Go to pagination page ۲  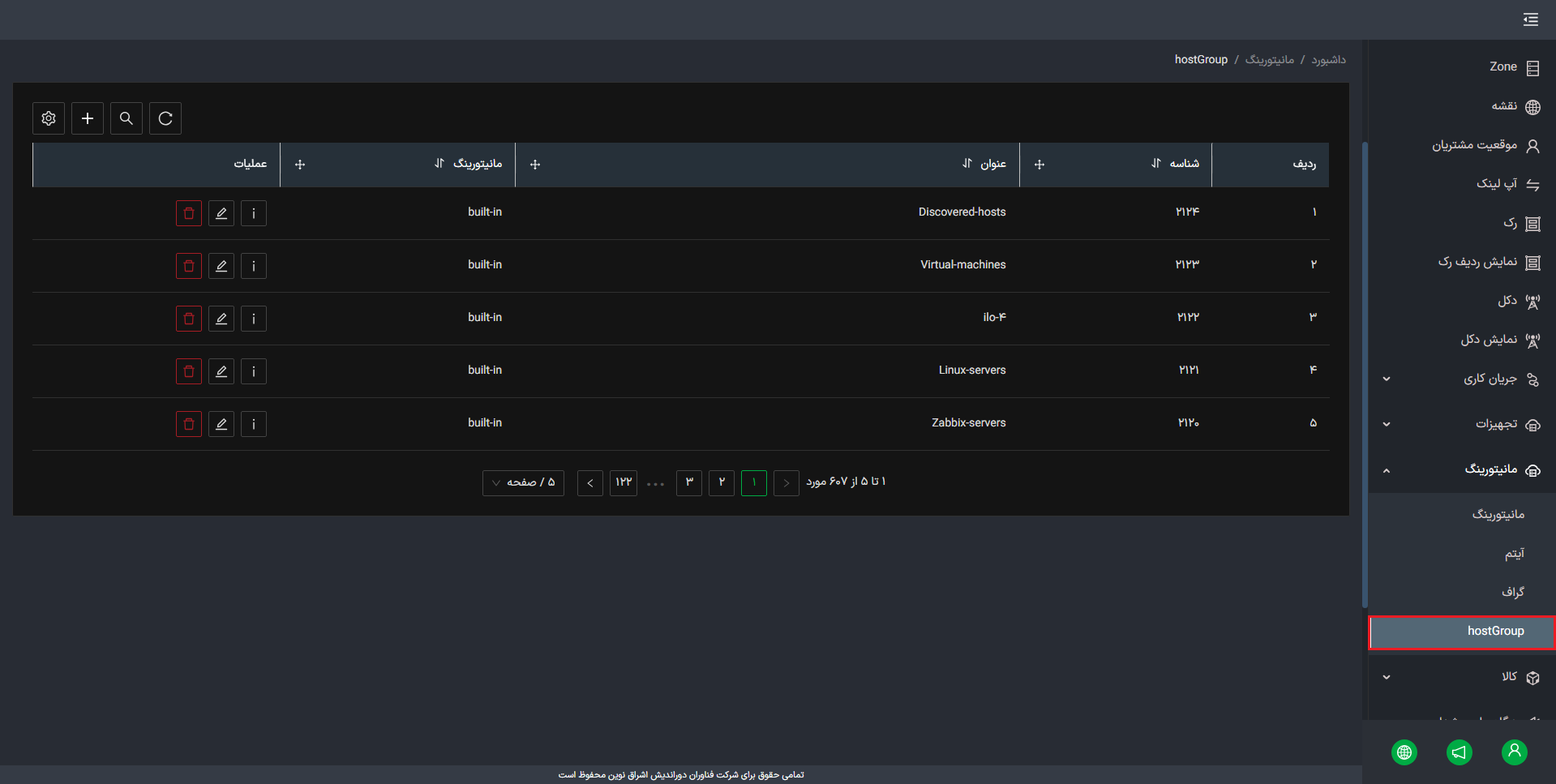coord(722,482)
